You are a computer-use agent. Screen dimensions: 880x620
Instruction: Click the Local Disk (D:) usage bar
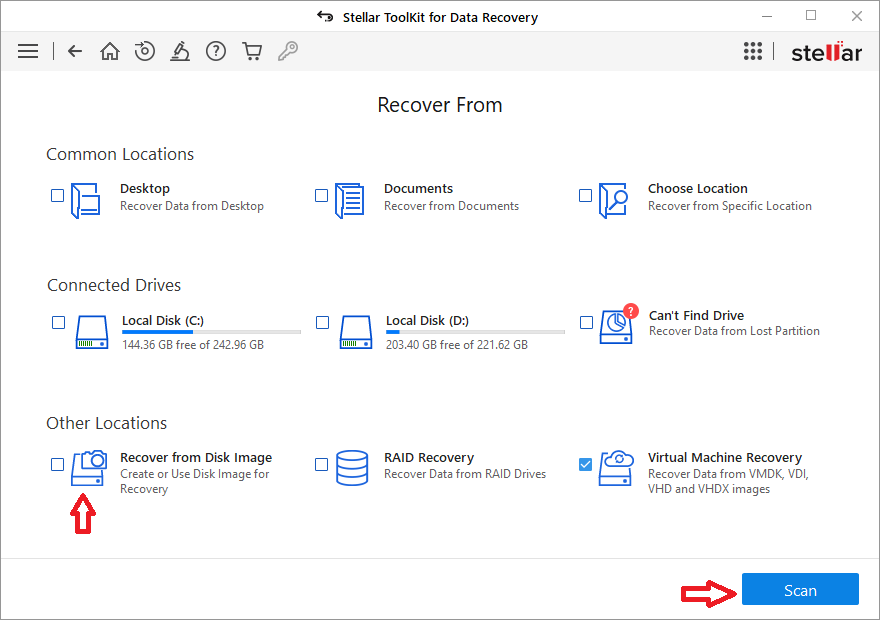(475, 332)
